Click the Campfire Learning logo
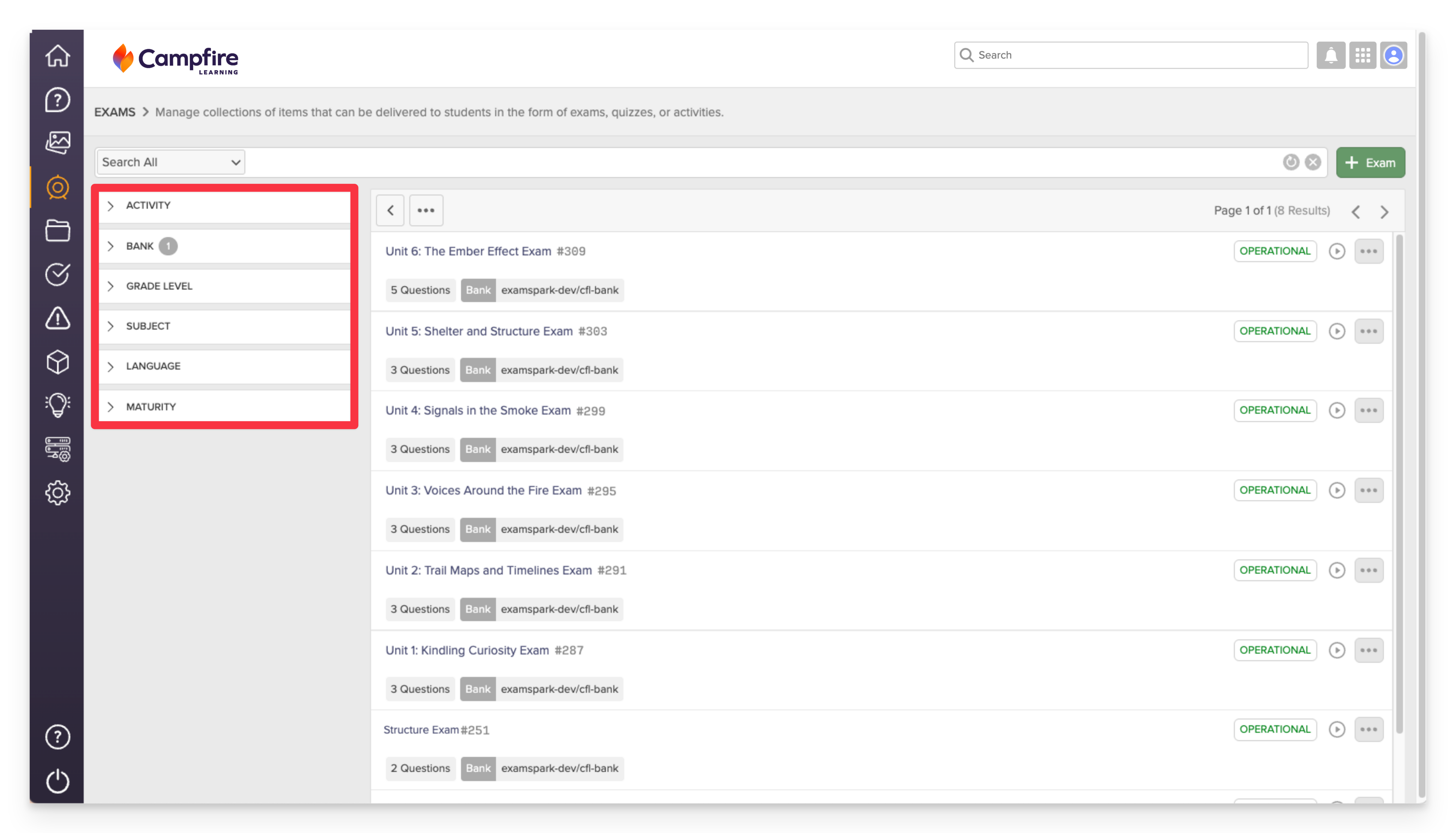Screen dimensions: 1456x833 coord(176,59)
